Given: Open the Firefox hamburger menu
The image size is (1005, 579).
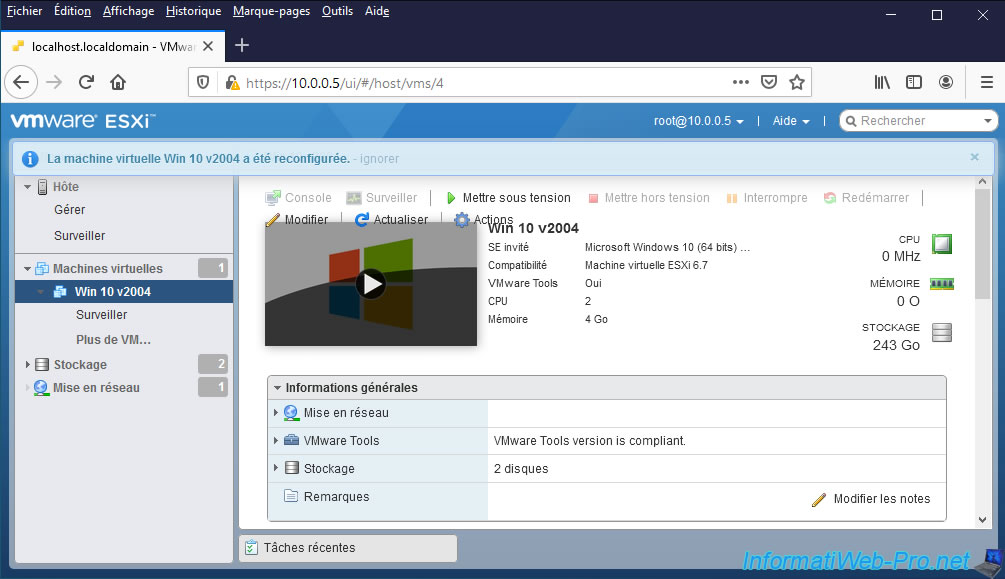Looking at the screenshot, I should pos(985,82).
